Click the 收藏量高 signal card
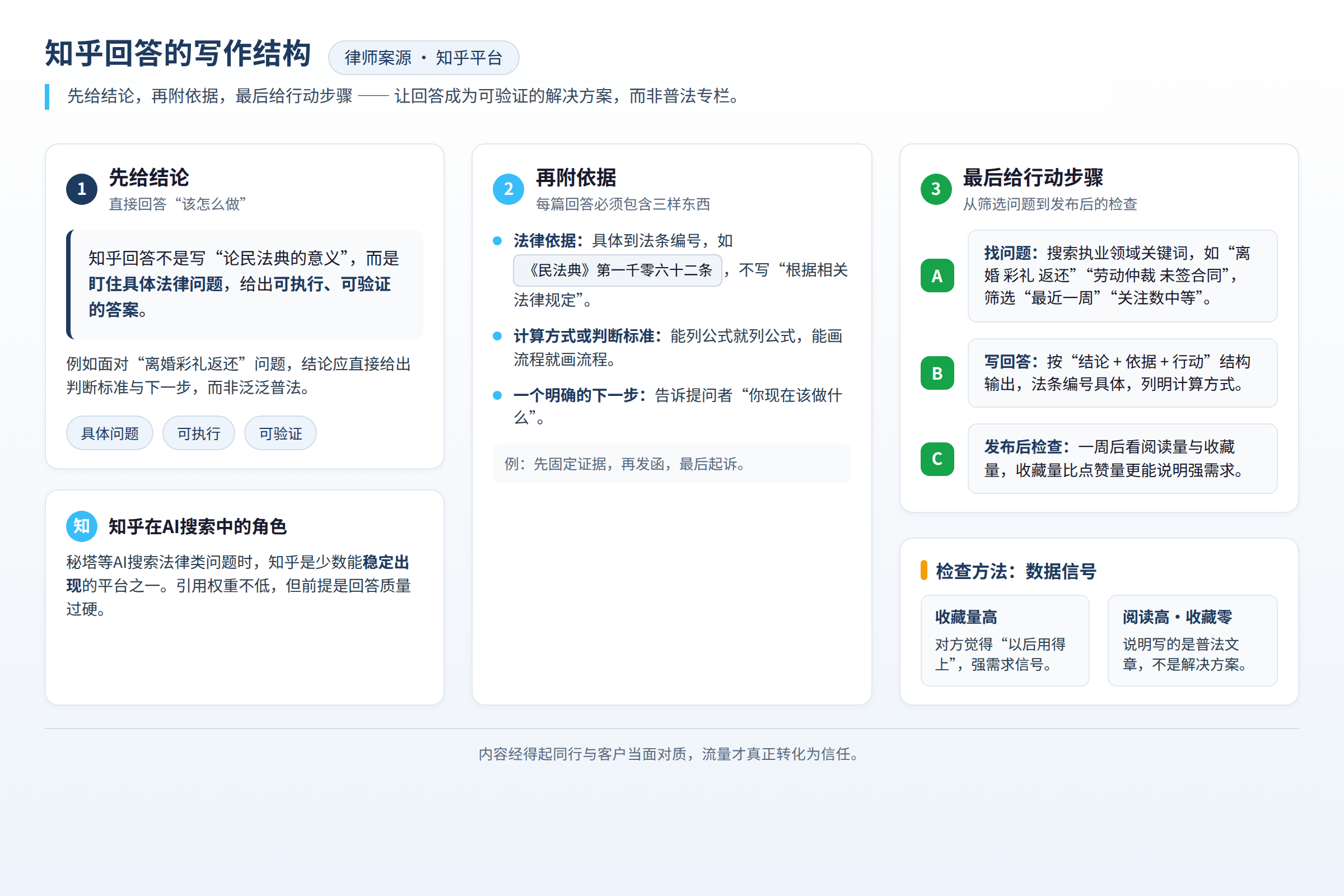1344x896 pixels. [1005, 641]
